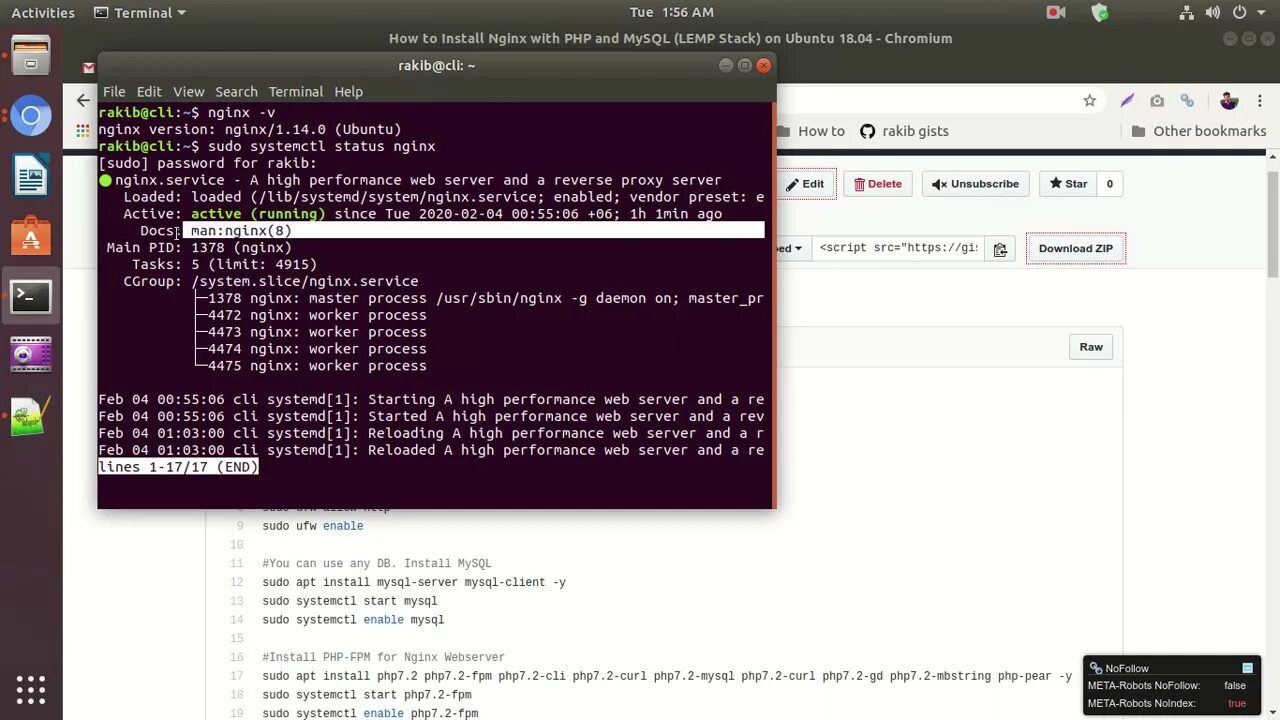1280x720 pixels.
Task: Open the Terminal app menu dropdown in top bar
Action: 139,12
